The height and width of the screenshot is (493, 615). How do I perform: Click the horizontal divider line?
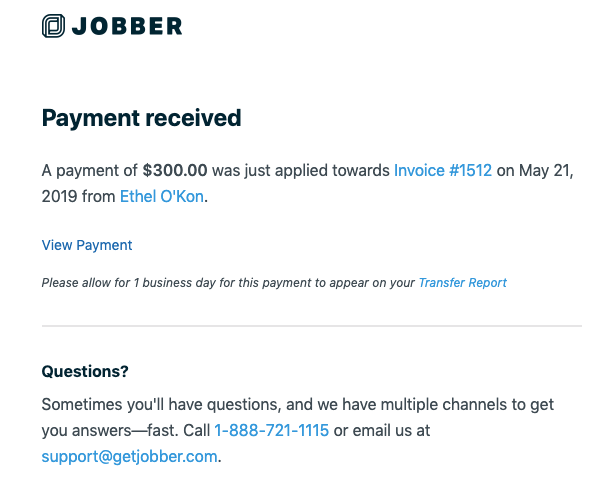click(x=312, y=326)
